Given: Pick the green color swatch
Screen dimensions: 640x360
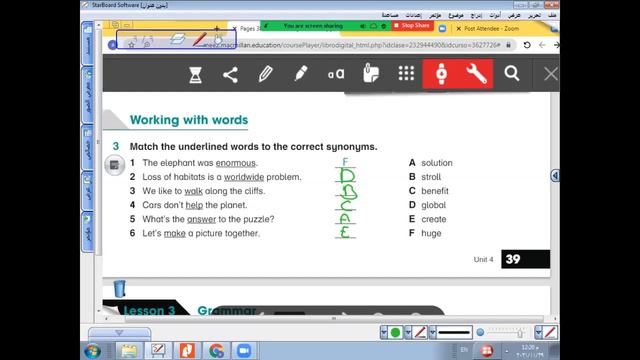Looking at the screenshot, I should click(x=395, y=333).
